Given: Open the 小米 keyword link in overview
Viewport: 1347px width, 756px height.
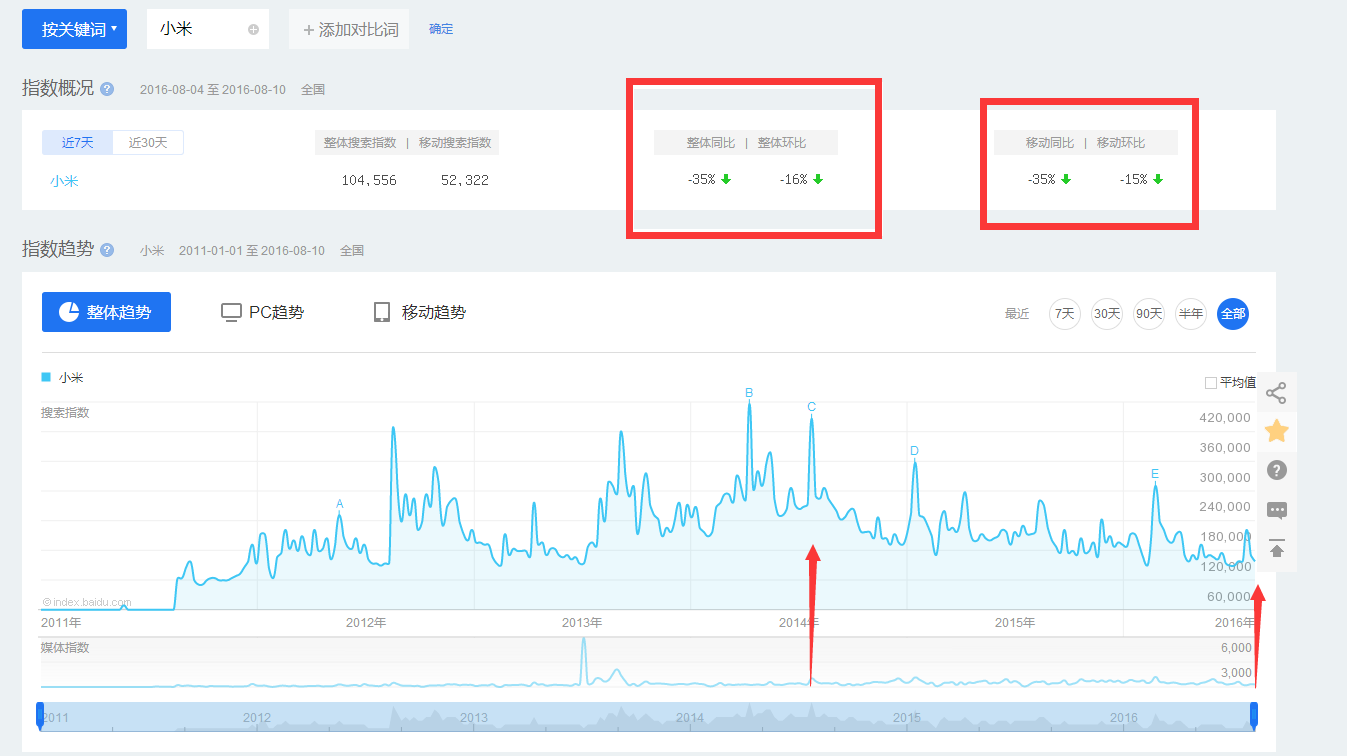Looking at the screenshot, I should 64,181.
